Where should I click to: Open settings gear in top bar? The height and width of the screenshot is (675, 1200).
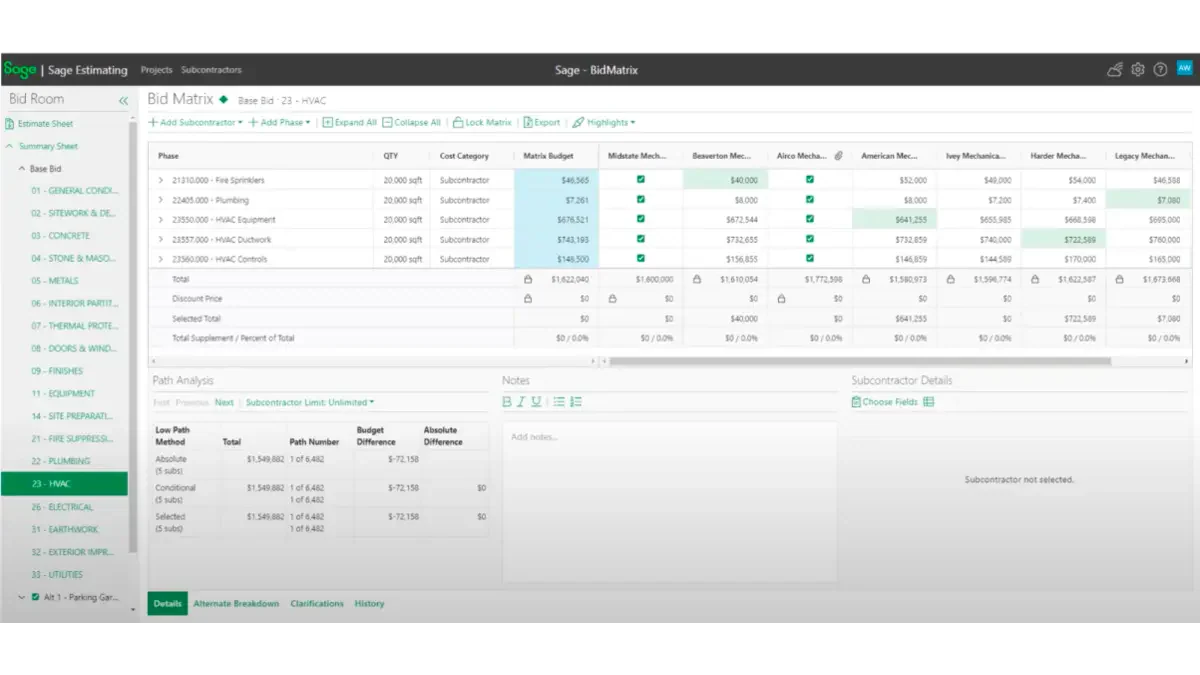1138,69
